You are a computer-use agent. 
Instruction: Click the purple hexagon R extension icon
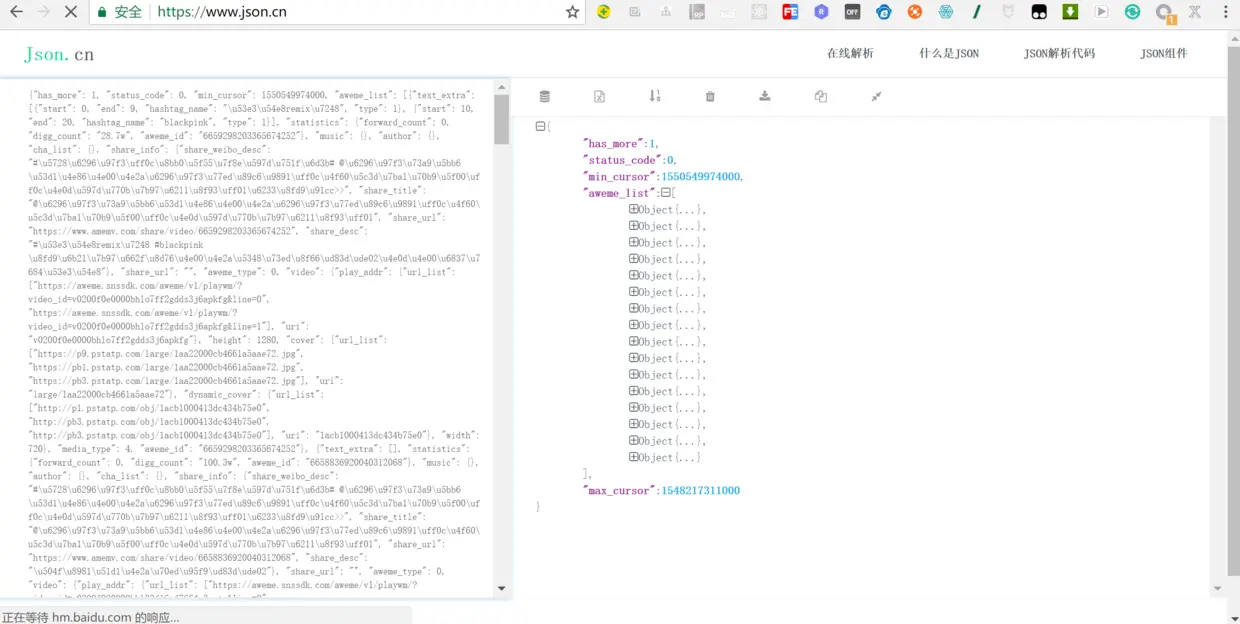[x=821, y=12]
